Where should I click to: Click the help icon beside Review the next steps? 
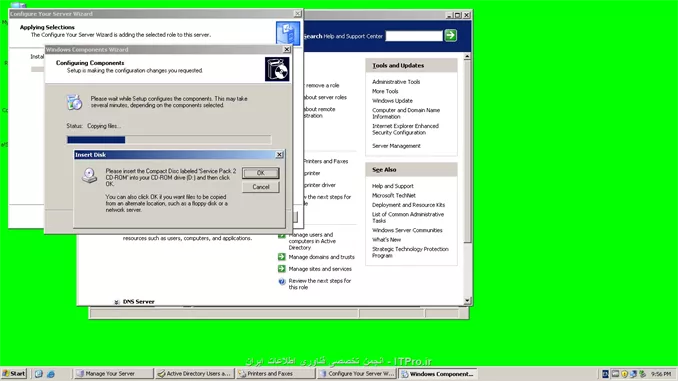click(x=282, y=282)
